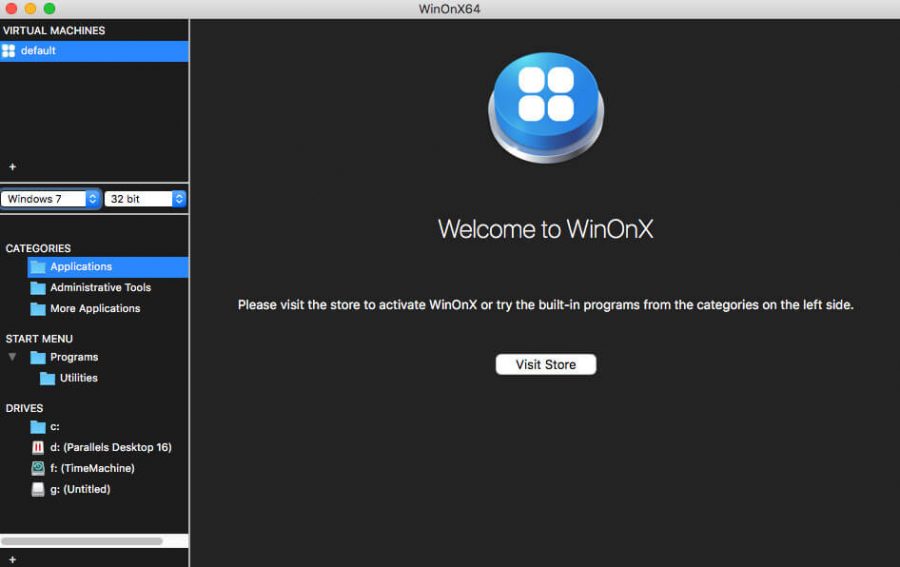This screenshot has width=900, height=567.
Task: Click the Untitled drive disk icon
Action: tap(38, 489)
